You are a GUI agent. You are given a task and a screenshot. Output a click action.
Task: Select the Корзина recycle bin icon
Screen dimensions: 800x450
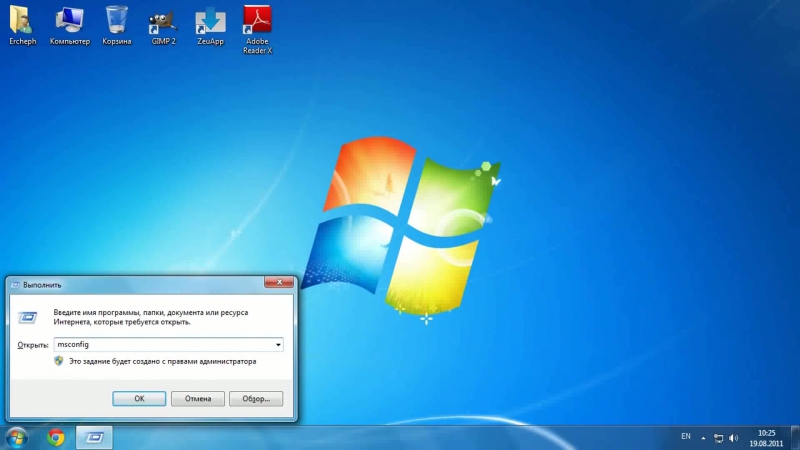tap(116, 26)
